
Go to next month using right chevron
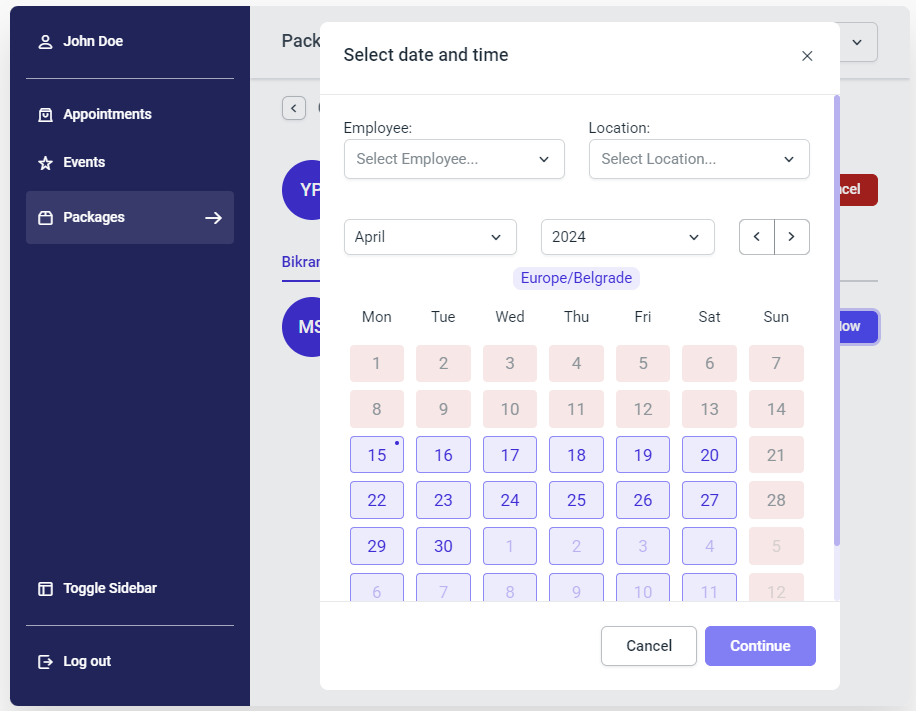[792, 237]
